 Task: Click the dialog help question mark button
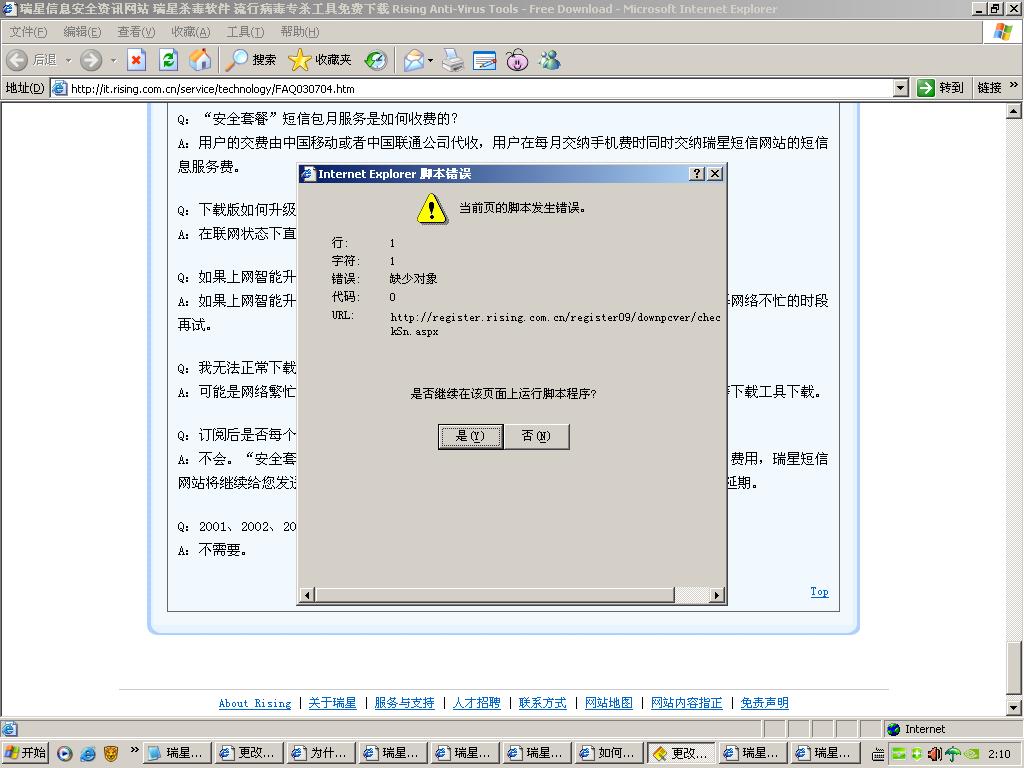click(697, 174)
